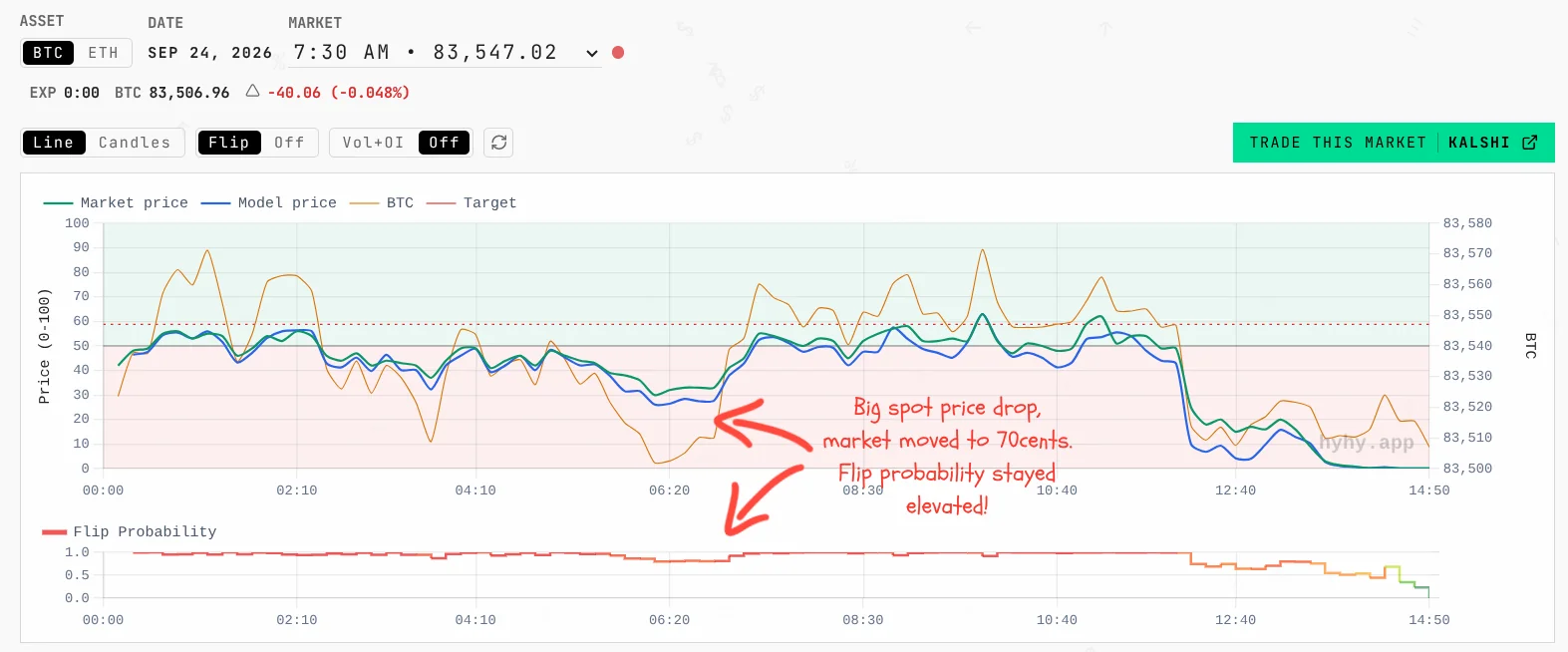
Task: Click the Model price legend marker
Action: coord(216,203)
